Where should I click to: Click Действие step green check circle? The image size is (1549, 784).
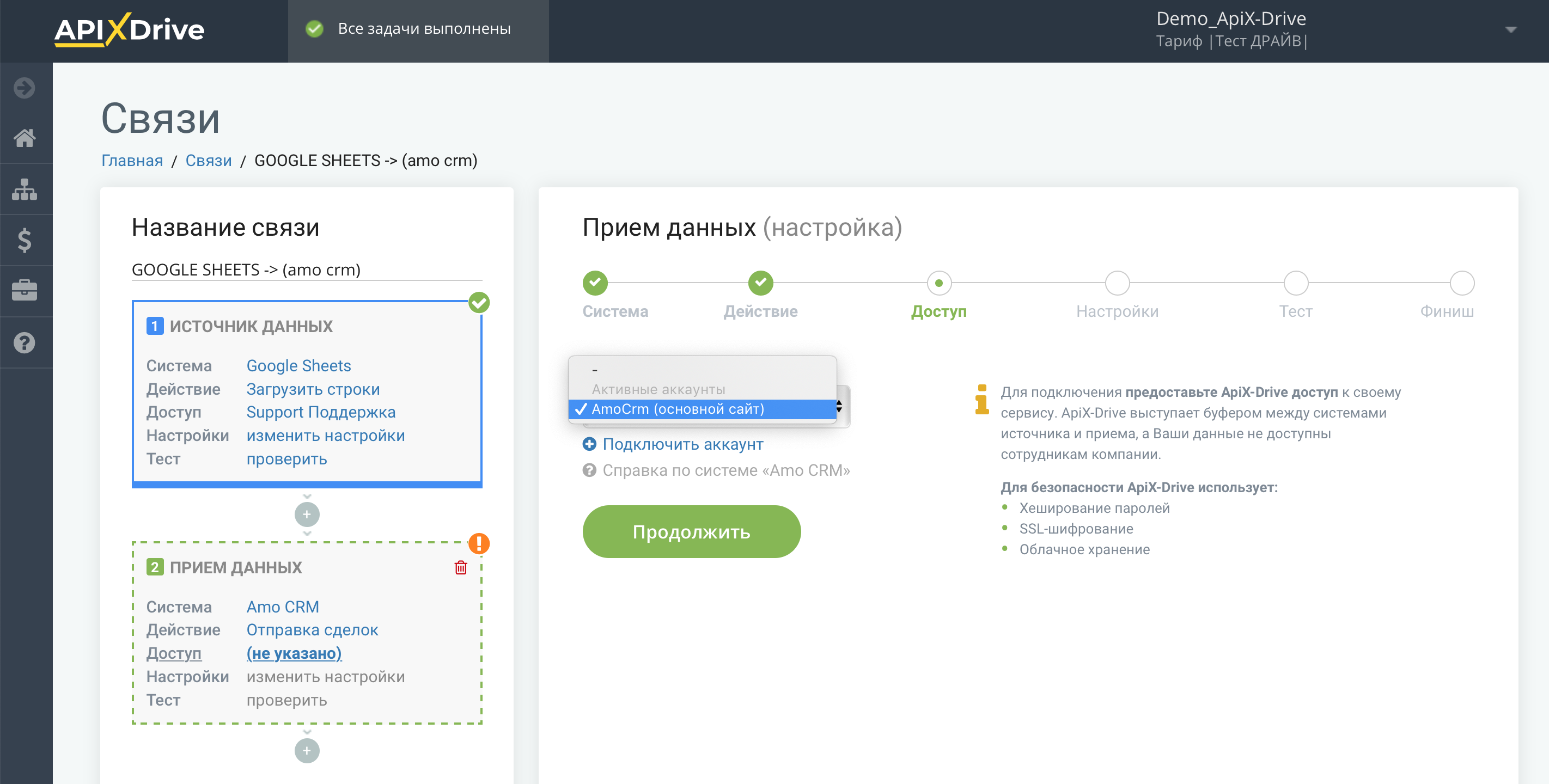(x=760, y=283)
